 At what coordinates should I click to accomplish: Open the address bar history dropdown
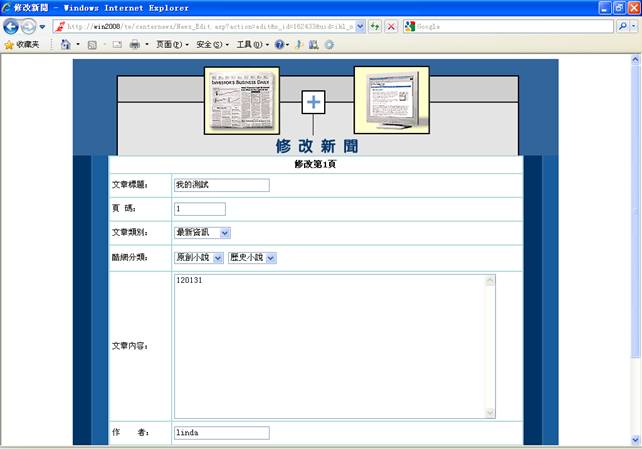[x=359, y=26]
